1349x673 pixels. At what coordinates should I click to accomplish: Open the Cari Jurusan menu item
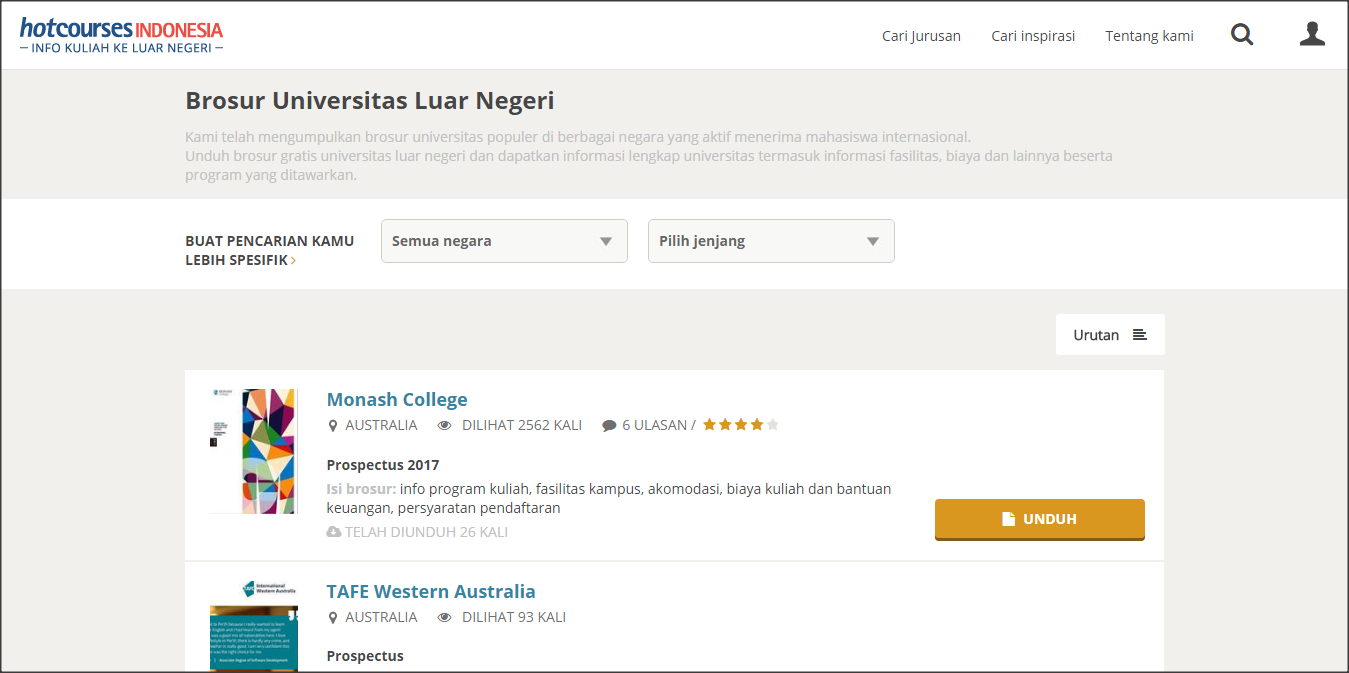point(921,36)
